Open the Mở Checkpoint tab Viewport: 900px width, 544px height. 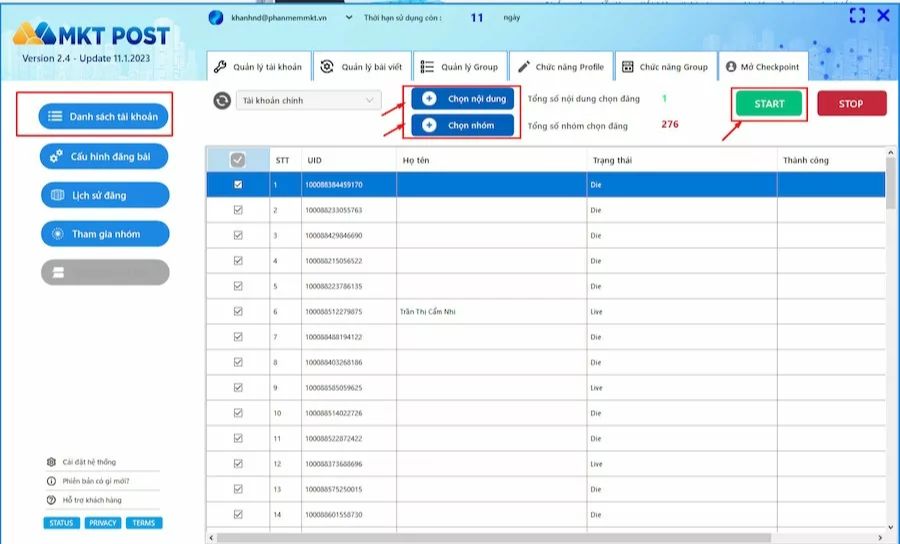coord(762,67)
